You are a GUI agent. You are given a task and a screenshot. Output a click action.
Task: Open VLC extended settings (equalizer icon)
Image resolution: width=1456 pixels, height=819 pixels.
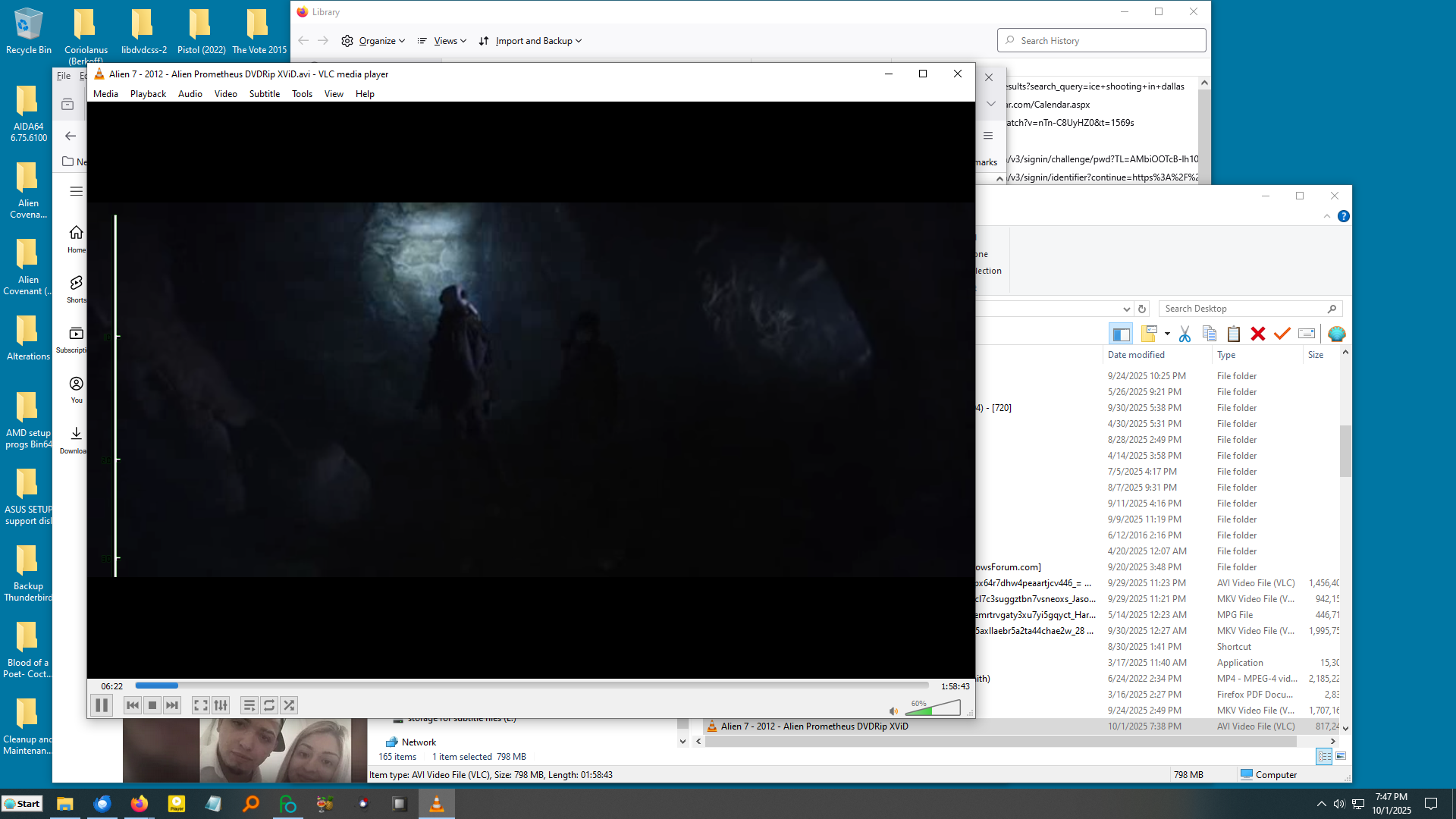(x=221, y=705)
